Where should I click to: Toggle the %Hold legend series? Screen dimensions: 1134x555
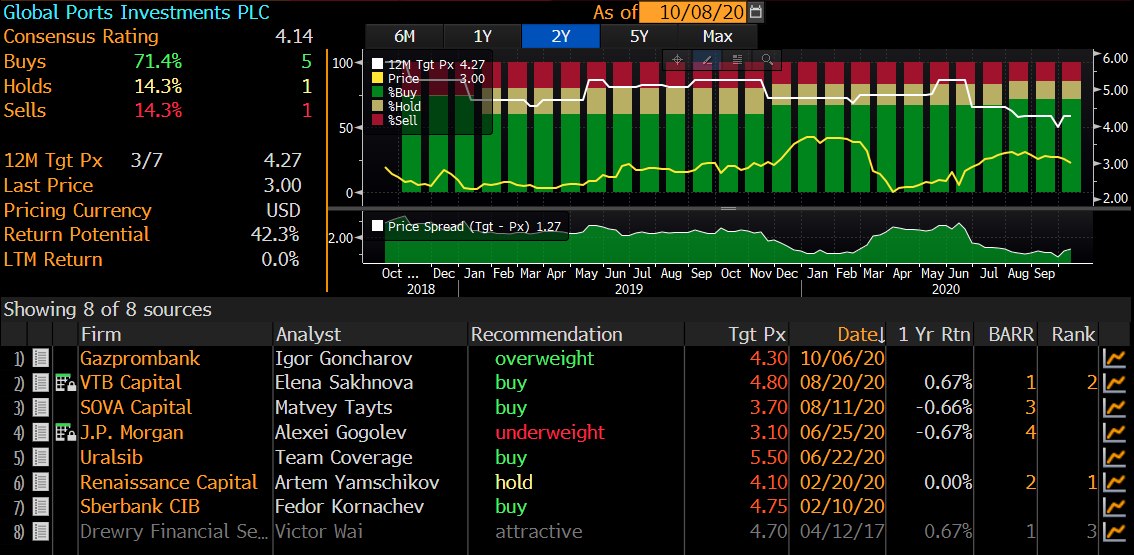click(x=396, y=106)
